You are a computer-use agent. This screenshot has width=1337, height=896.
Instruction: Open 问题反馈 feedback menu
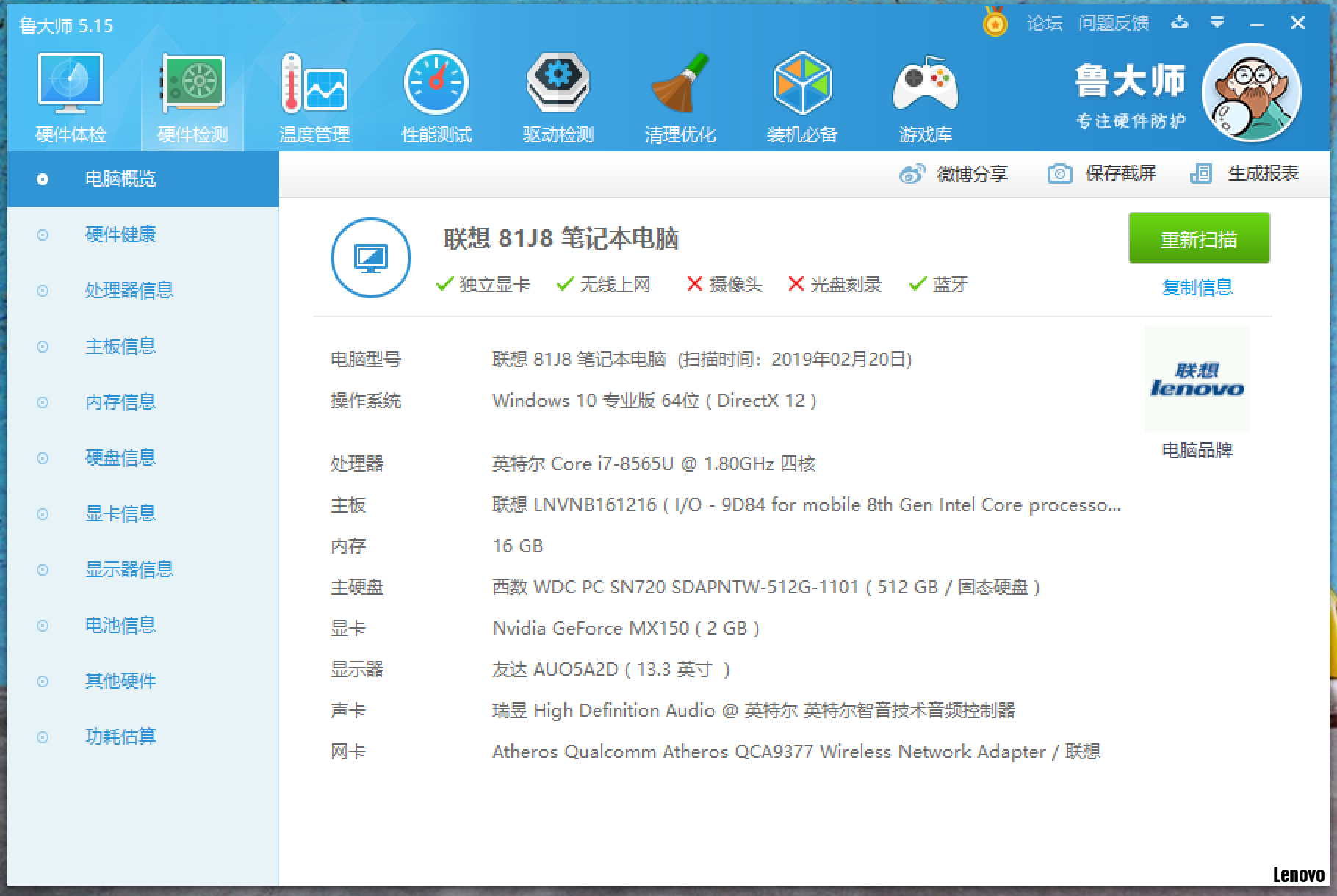pos(1114,23)
